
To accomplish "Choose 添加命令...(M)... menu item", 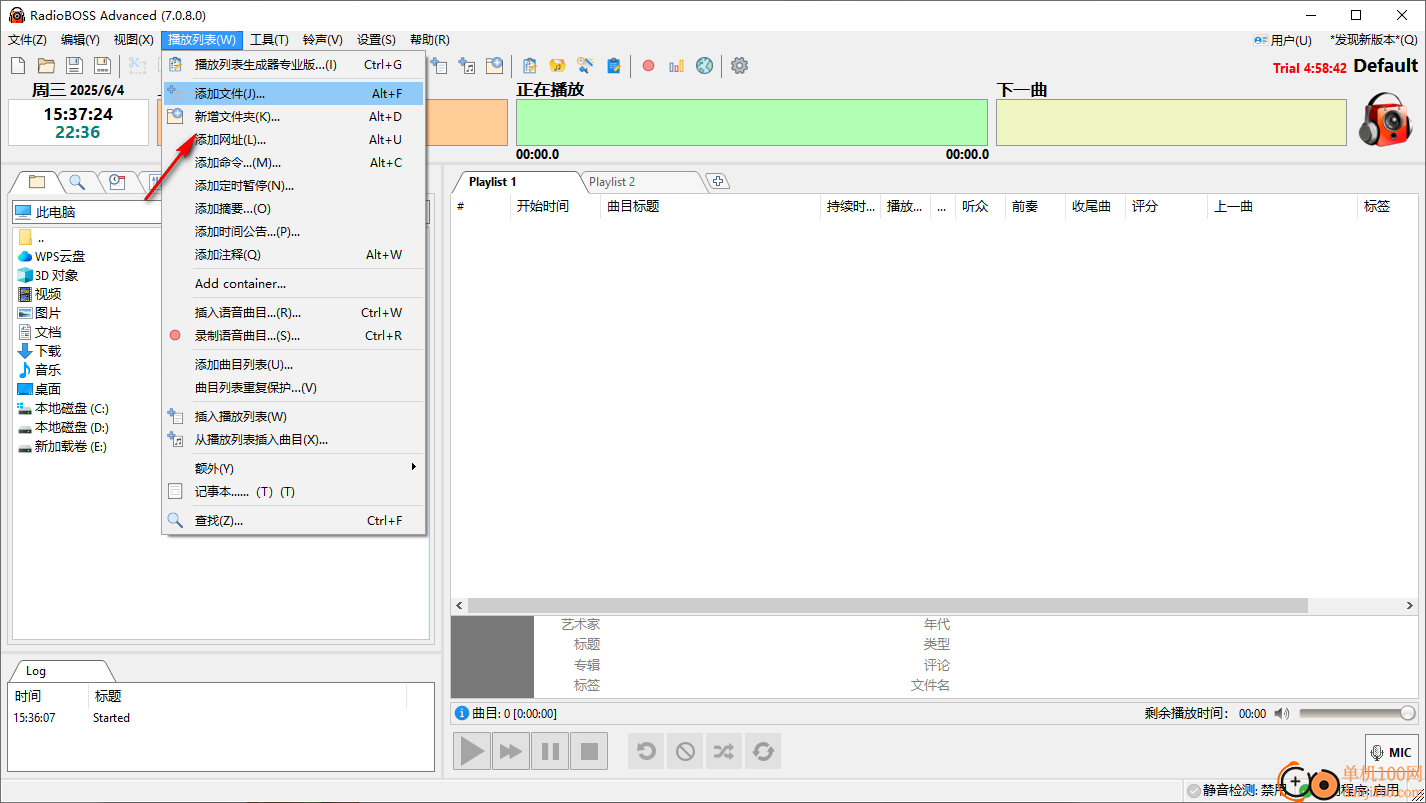I will (295, 163).
